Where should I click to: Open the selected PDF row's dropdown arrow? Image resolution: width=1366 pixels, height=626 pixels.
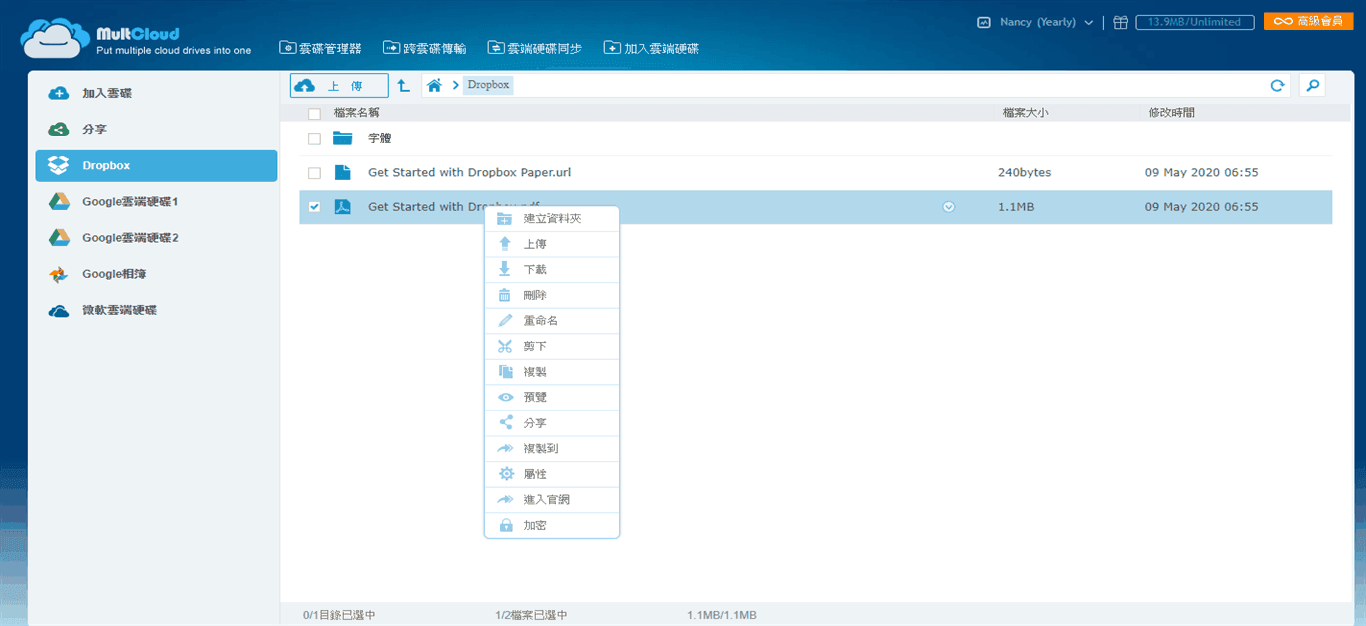tap(949, 207)
